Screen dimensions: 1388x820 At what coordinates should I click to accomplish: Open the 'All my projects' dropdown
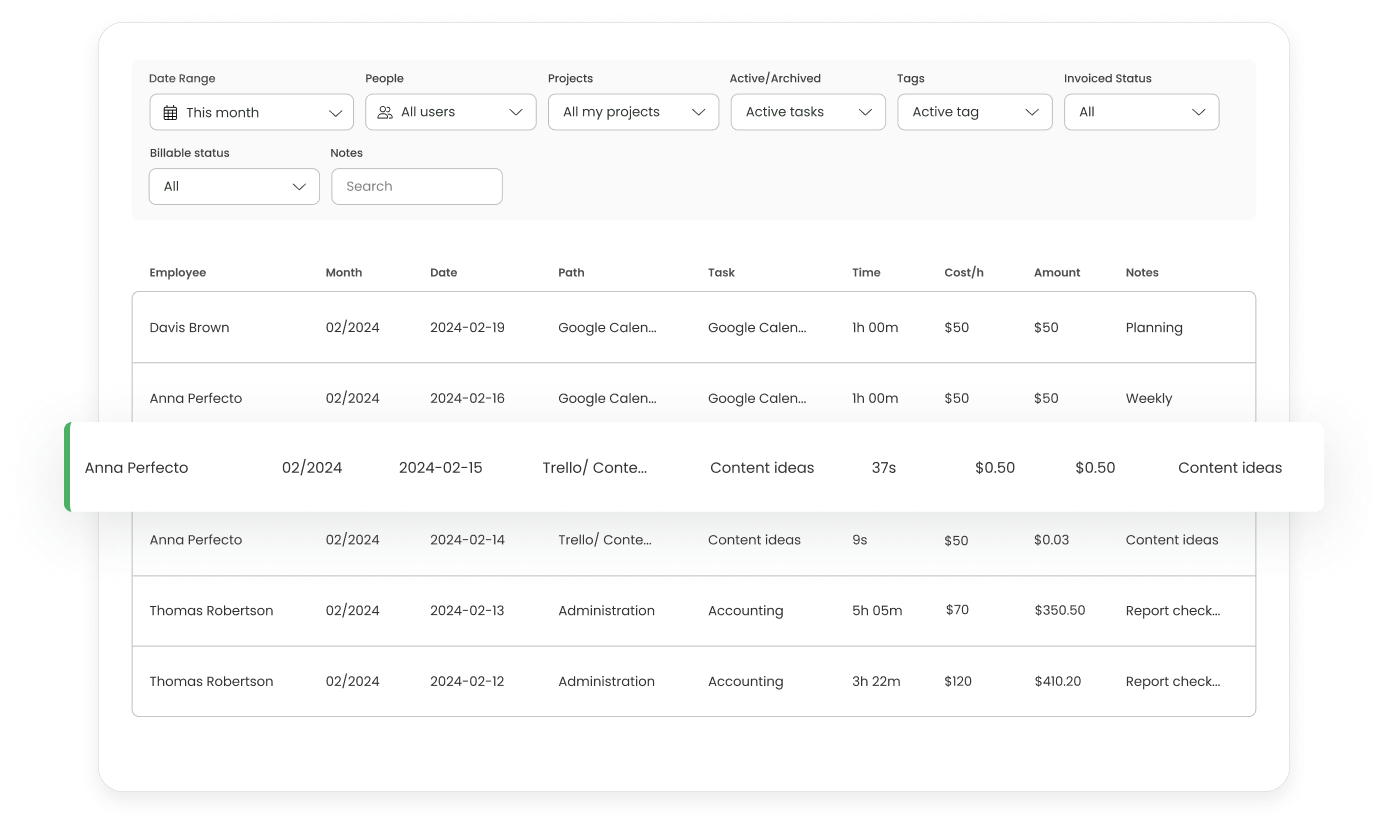pyautogui.click(x=634, y=112)
